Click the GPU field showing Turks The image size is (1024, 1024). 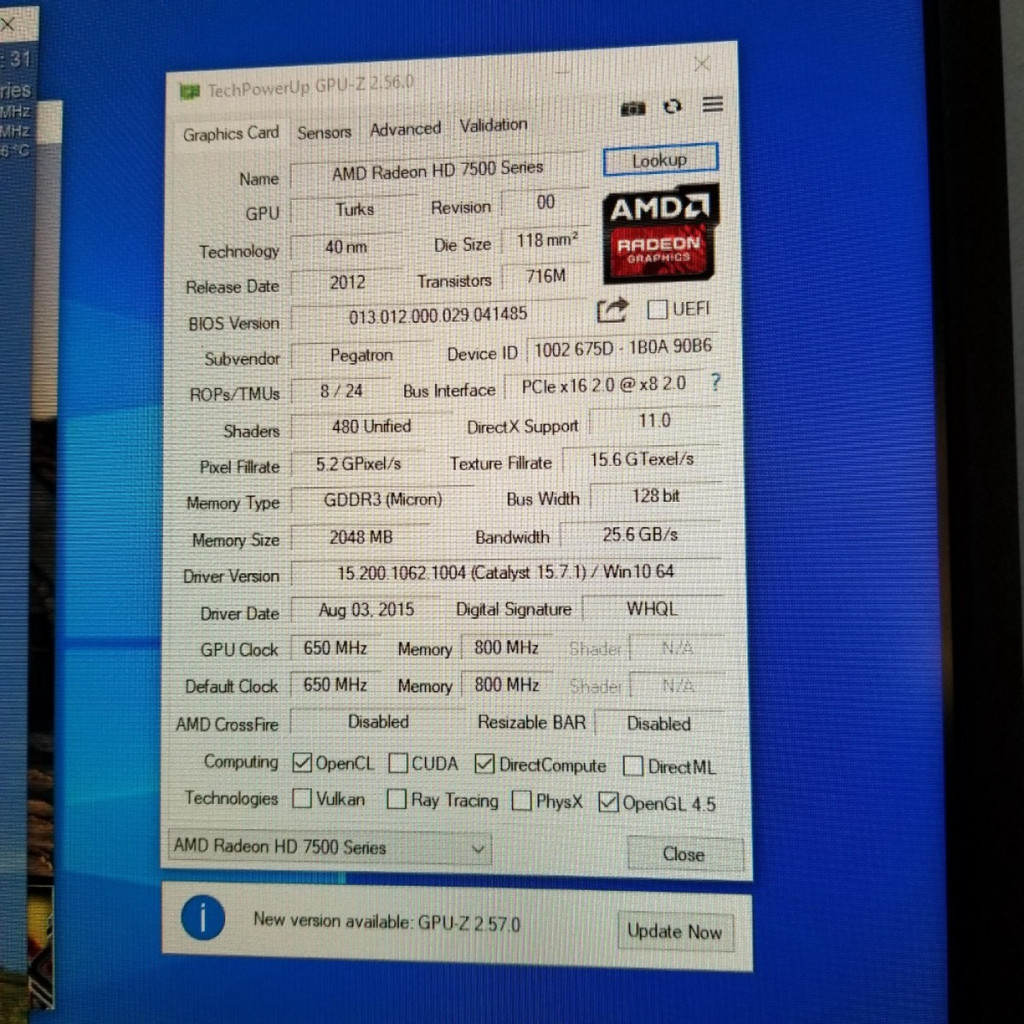[x=354, y=210]
